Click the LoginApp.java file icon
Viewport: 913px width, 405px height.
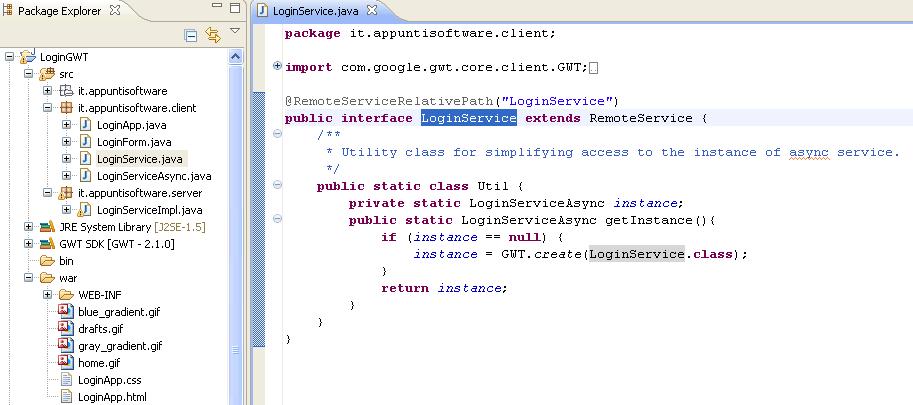[x=85, y=125]
